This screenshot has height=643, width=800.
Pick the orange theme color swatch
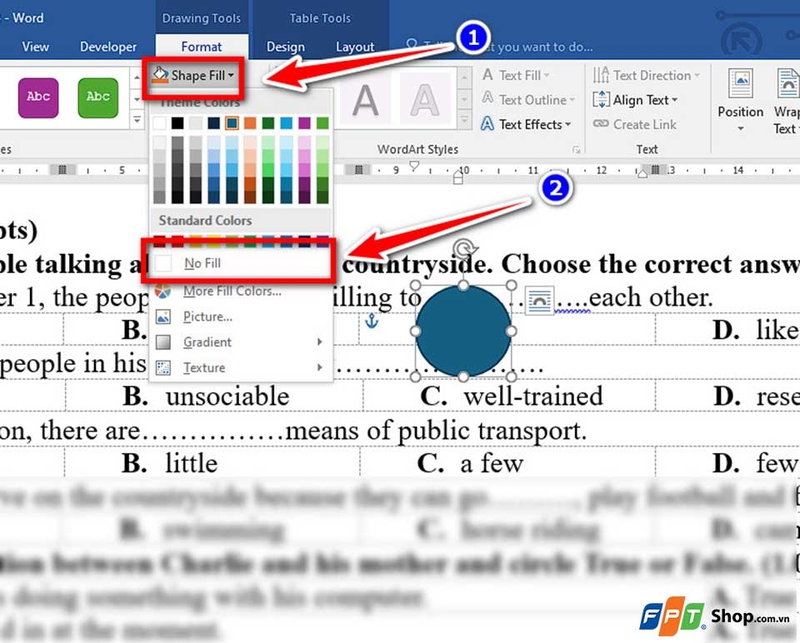point(250,123)
